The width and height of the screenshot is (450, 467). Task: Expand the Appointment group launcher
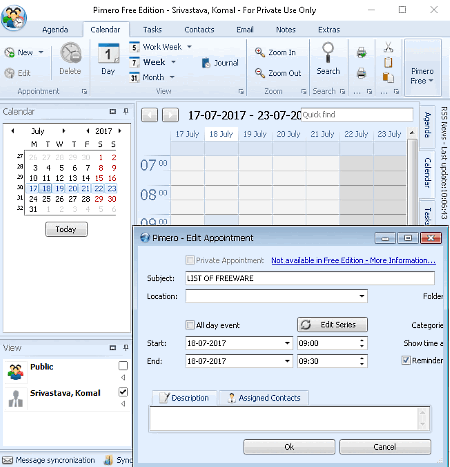coord(84,91)
